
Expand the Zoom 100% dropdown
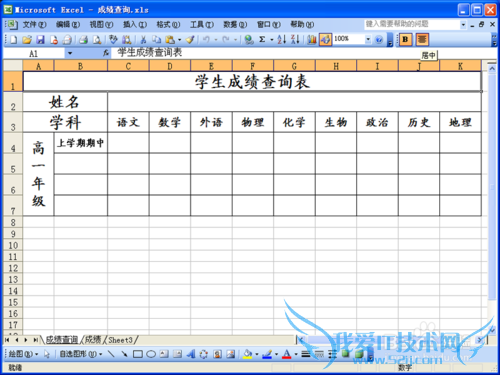point(368,39)
